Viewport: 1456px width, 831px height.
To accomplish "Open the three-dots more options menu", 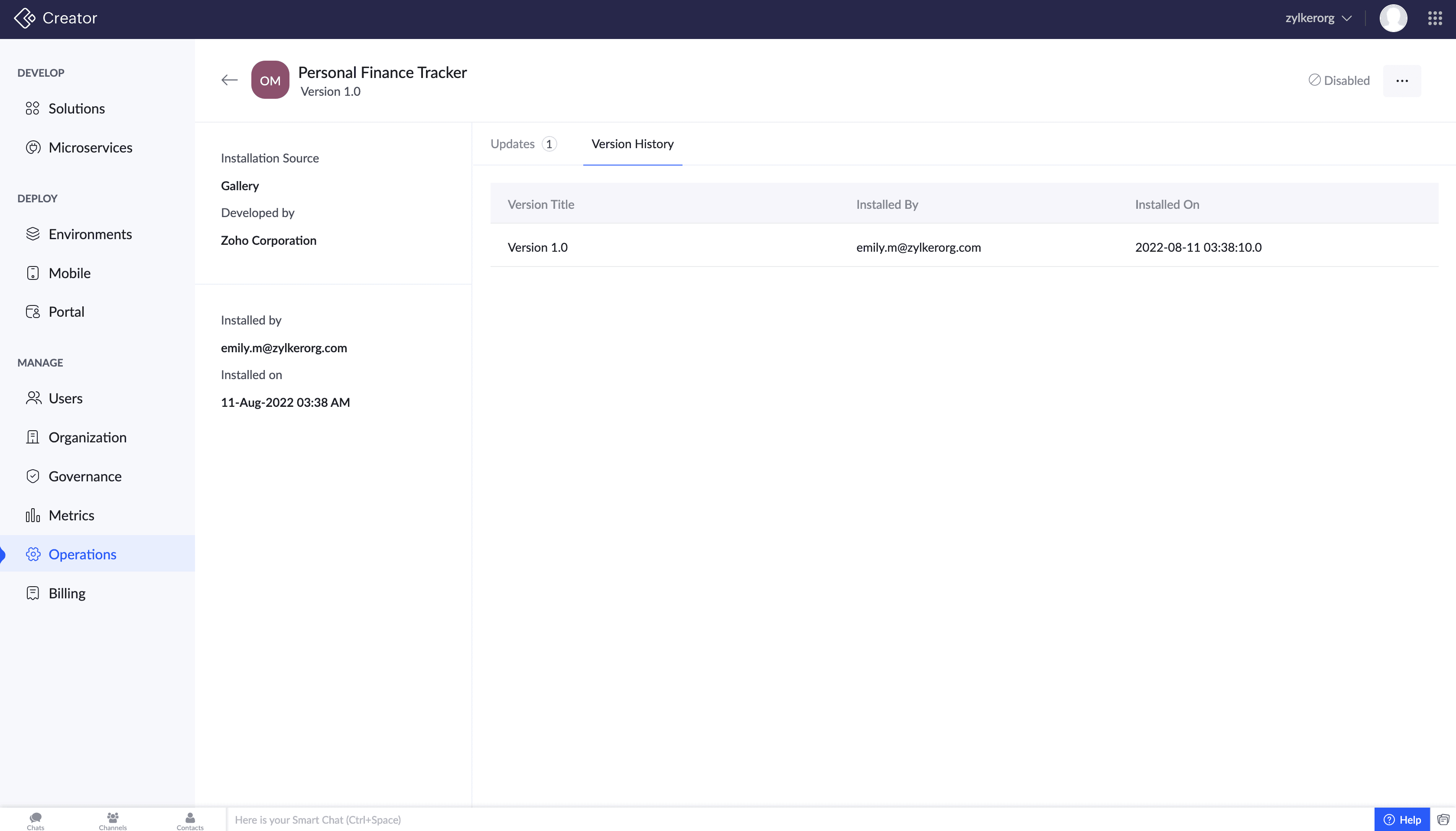I will pyautogui.click(x=1402, y=81).
